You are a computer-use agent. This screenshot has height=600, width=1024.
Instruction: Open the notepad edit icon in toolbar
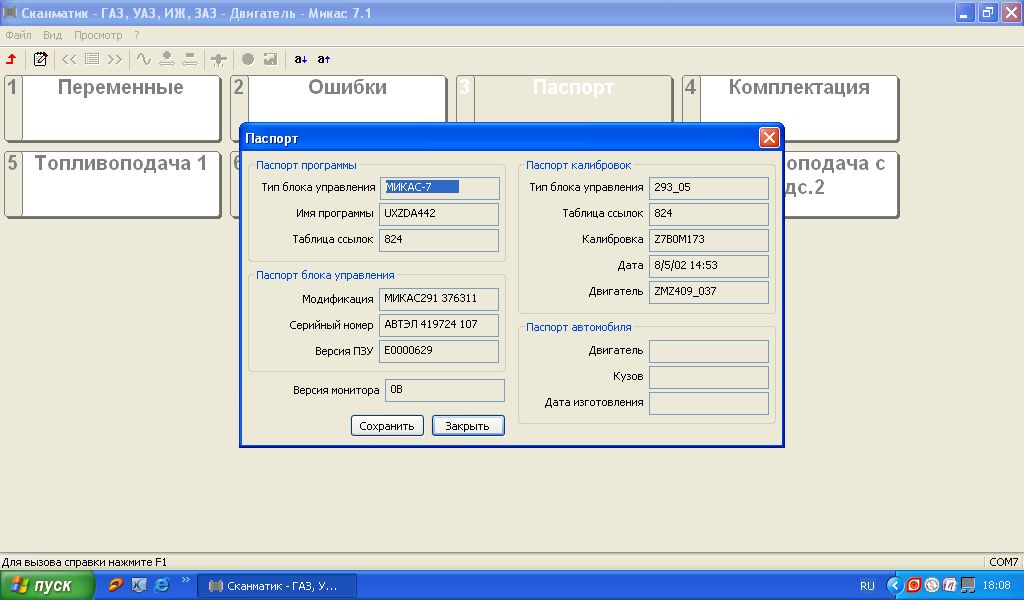40,59
